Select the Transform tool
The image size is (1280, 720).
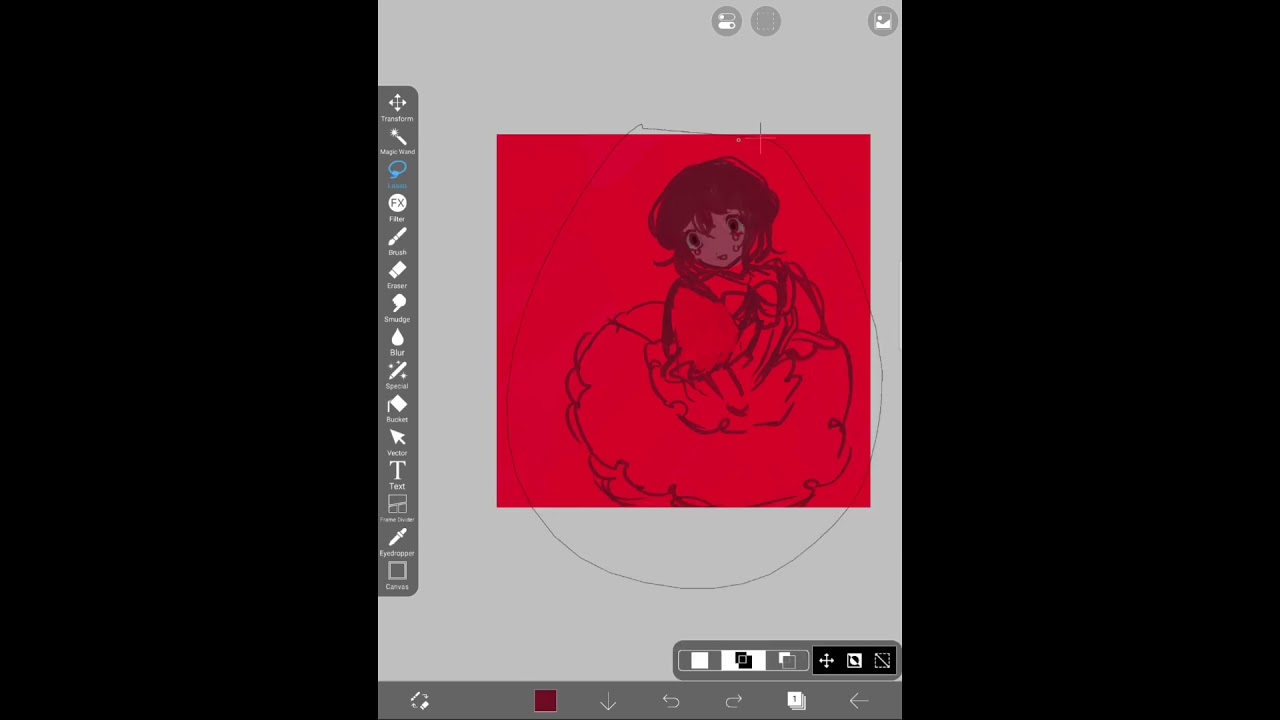click(397, 107)
